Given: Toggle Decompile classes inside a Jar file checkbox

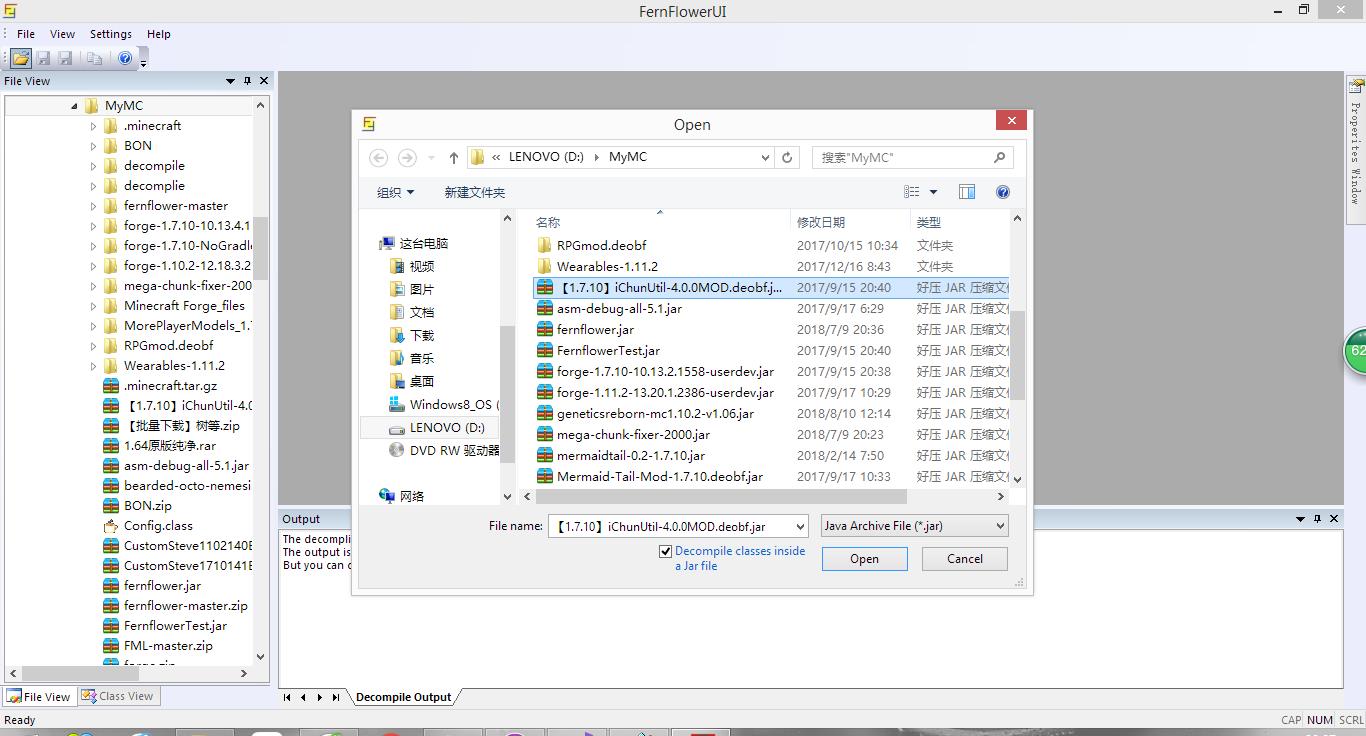Looking at the screenshot, I should pyautogui.click(x=665, y=551).
